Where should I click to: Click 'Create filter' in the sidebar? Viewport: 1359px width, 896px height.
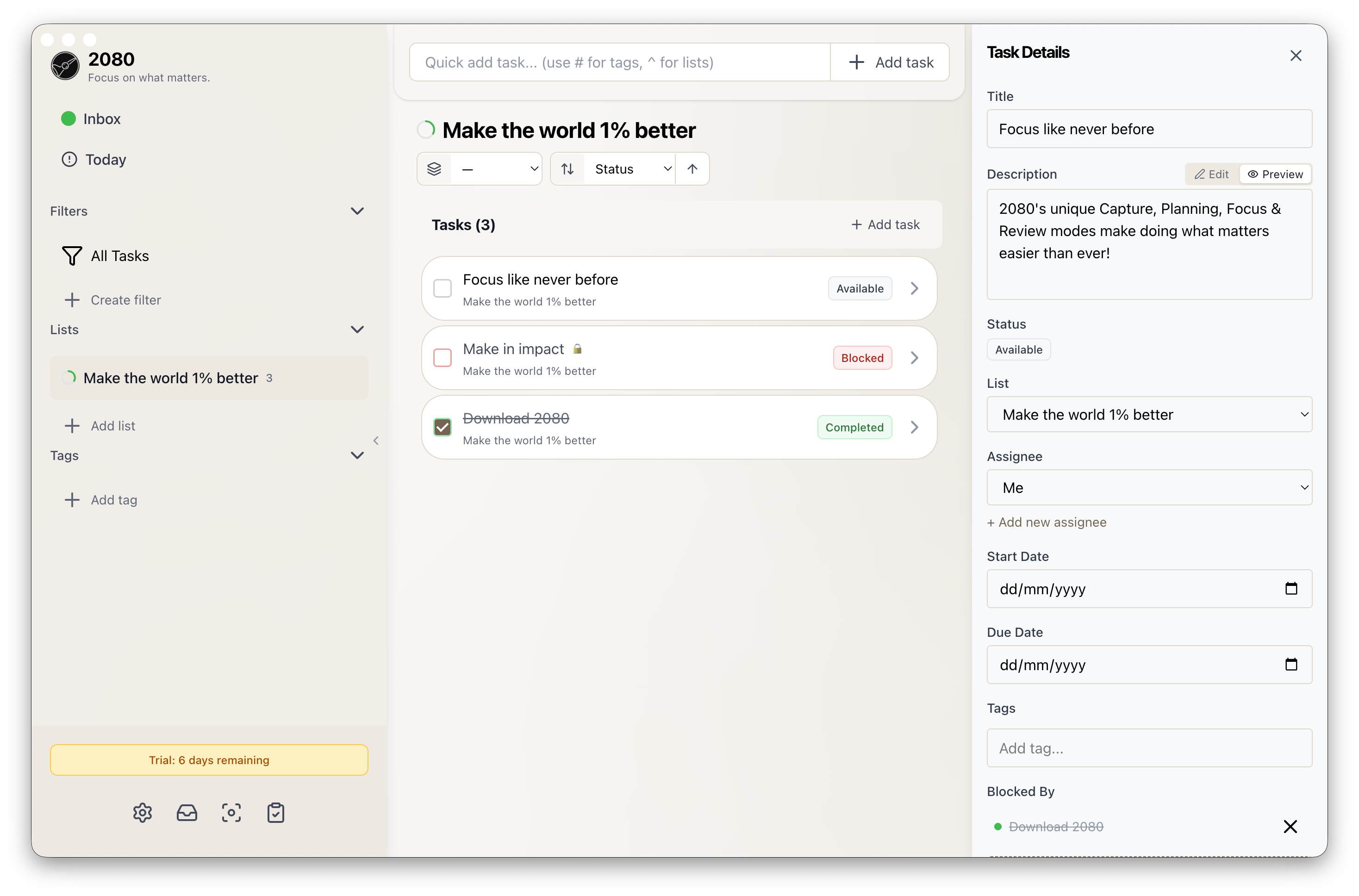click(x=126, y=300)
